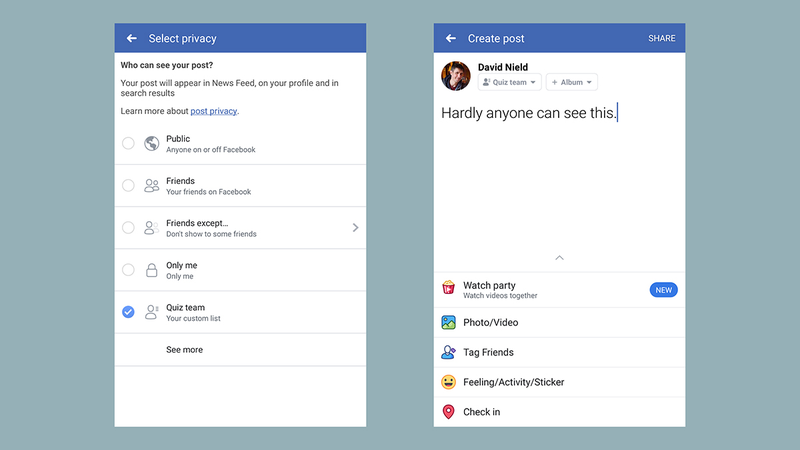800x450 pixels.
Task: Tap the SHARE button
Action: pos(662,38)
